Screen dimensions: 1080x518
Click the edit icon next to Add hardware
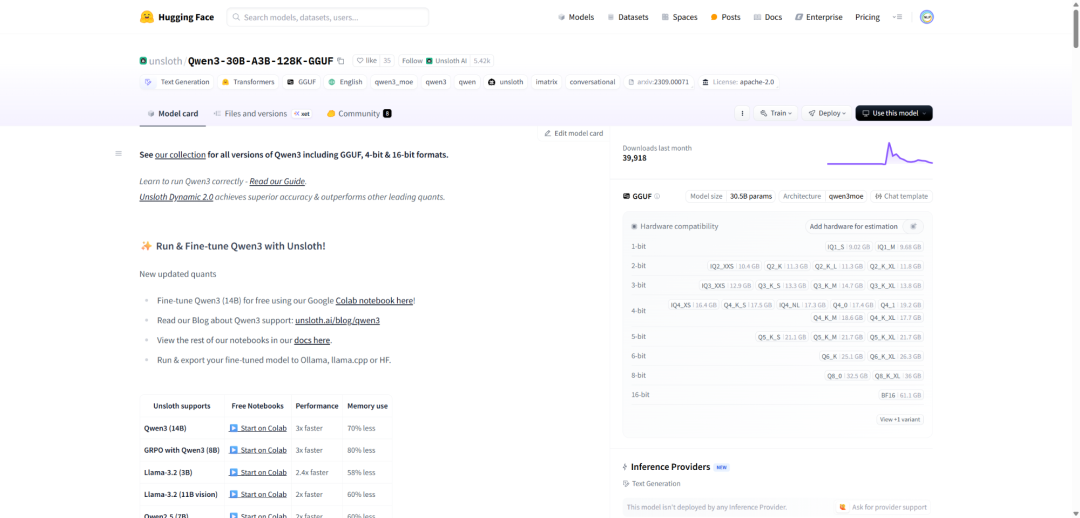pos(913,226)
